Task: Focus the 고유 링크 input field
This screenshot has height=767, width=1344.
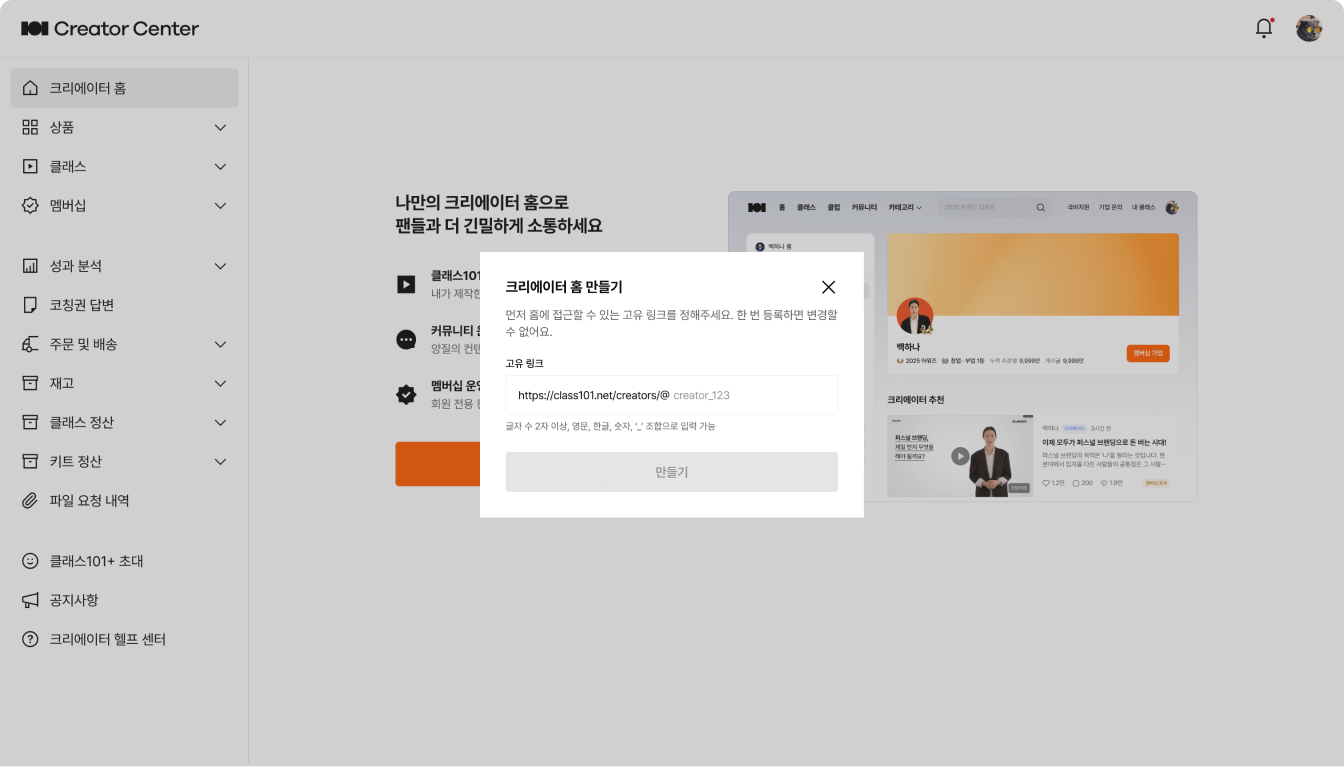Action: click(671, 395)
